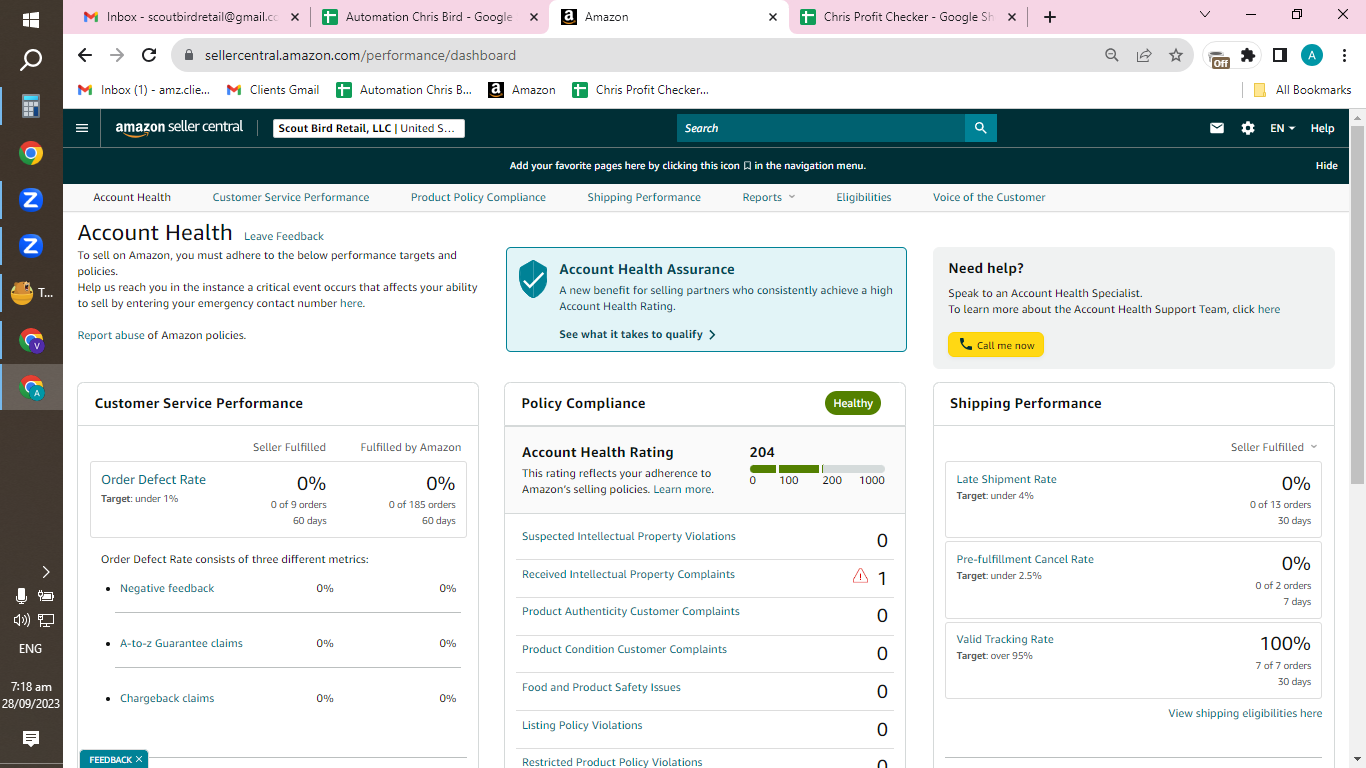This screenshot has width=1366, height=768.
Task: Click the taskbar microphone icon
Action: [x=21, y=596]
